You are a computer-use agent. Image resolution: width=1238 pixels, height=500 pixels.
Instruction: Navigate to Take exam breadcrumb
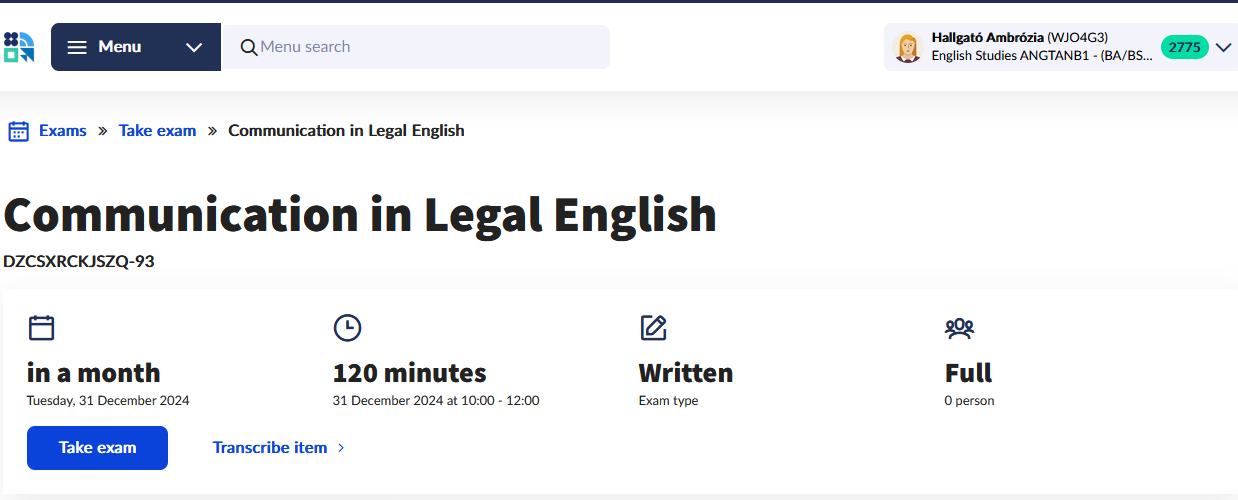point(157,131)
